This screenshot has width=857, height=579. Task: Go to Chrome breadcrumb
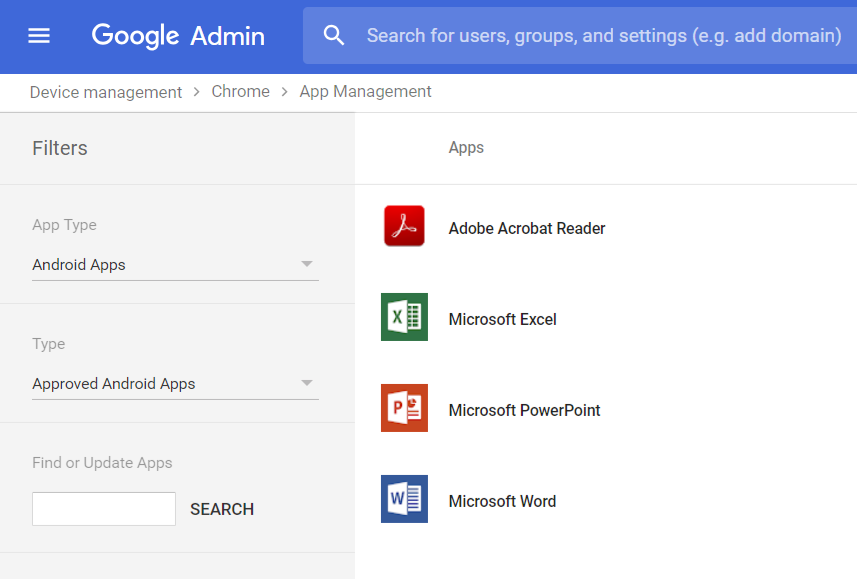pyautogui.click(x=240, y=91)
